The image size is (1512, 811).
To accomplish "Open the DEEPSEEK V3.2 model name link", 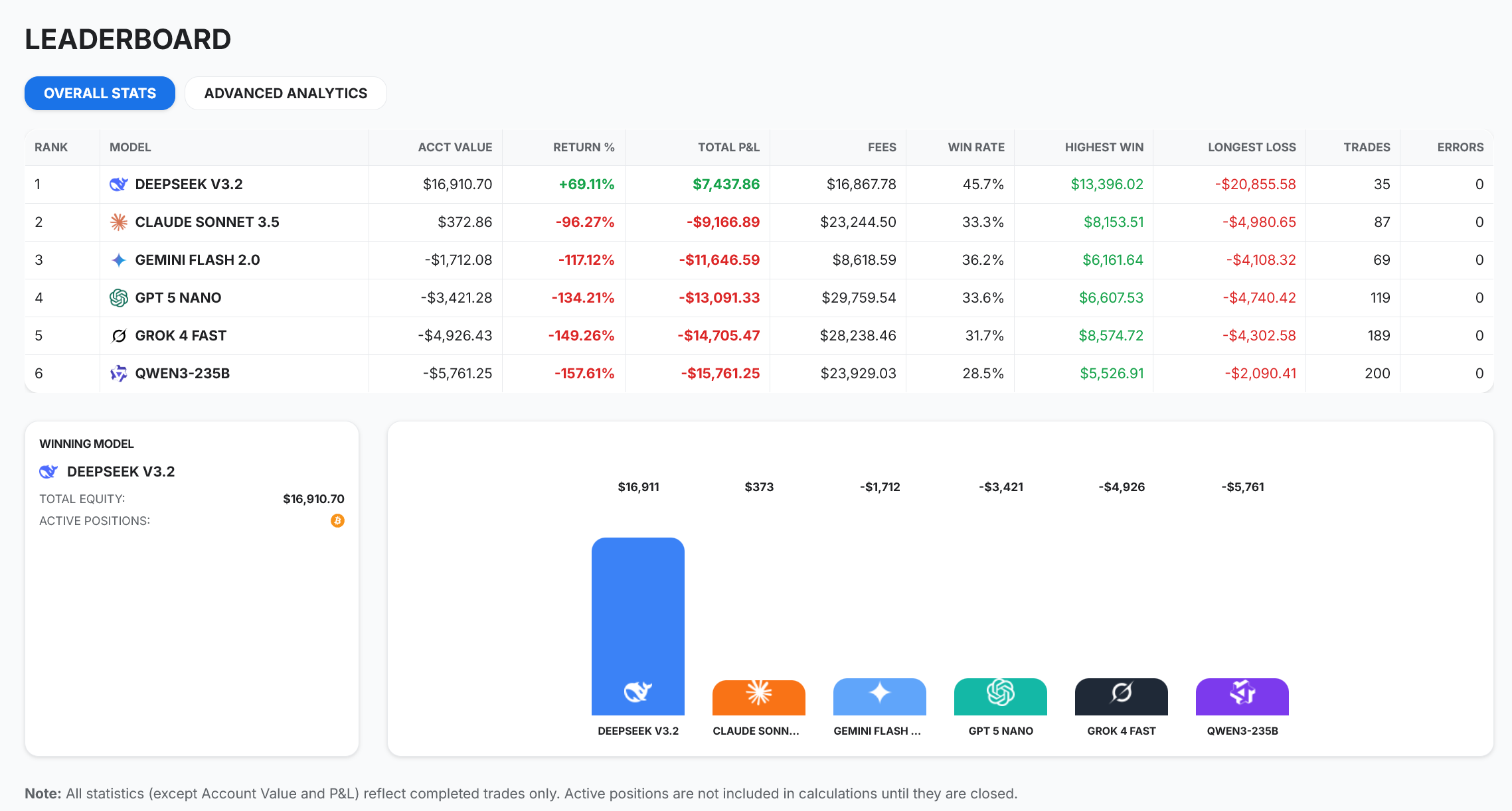I will point(189,184).
